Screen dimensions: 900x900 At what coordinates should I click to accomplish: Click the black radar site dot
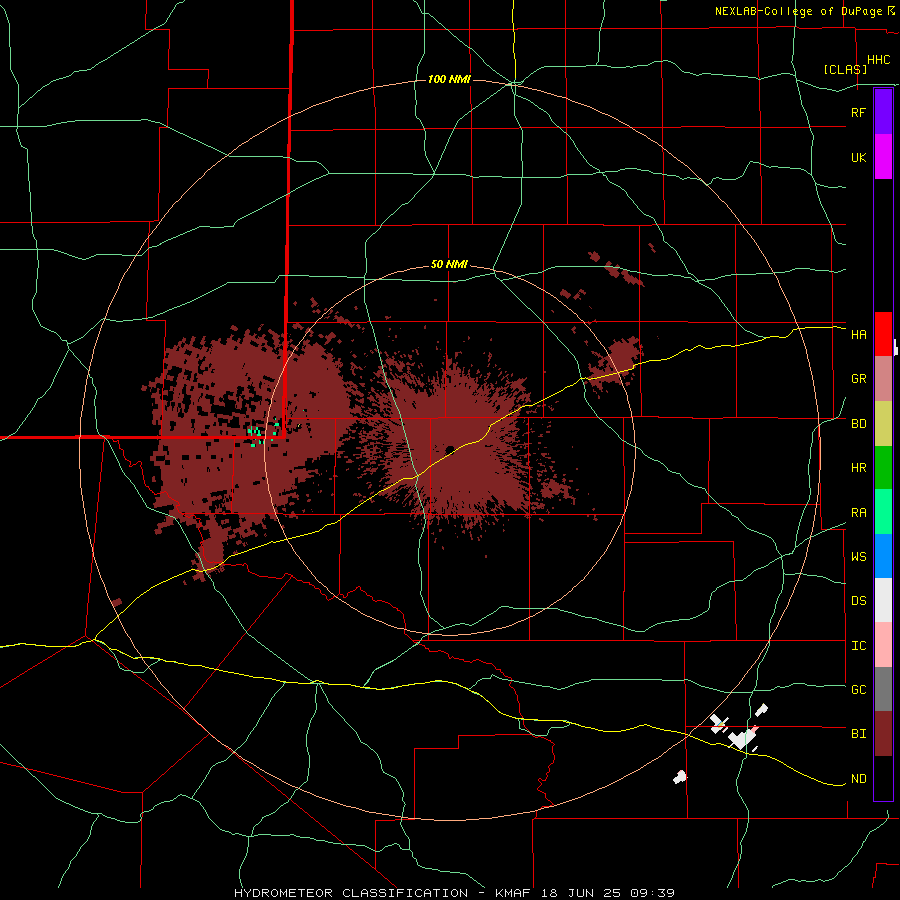(449, 449)
